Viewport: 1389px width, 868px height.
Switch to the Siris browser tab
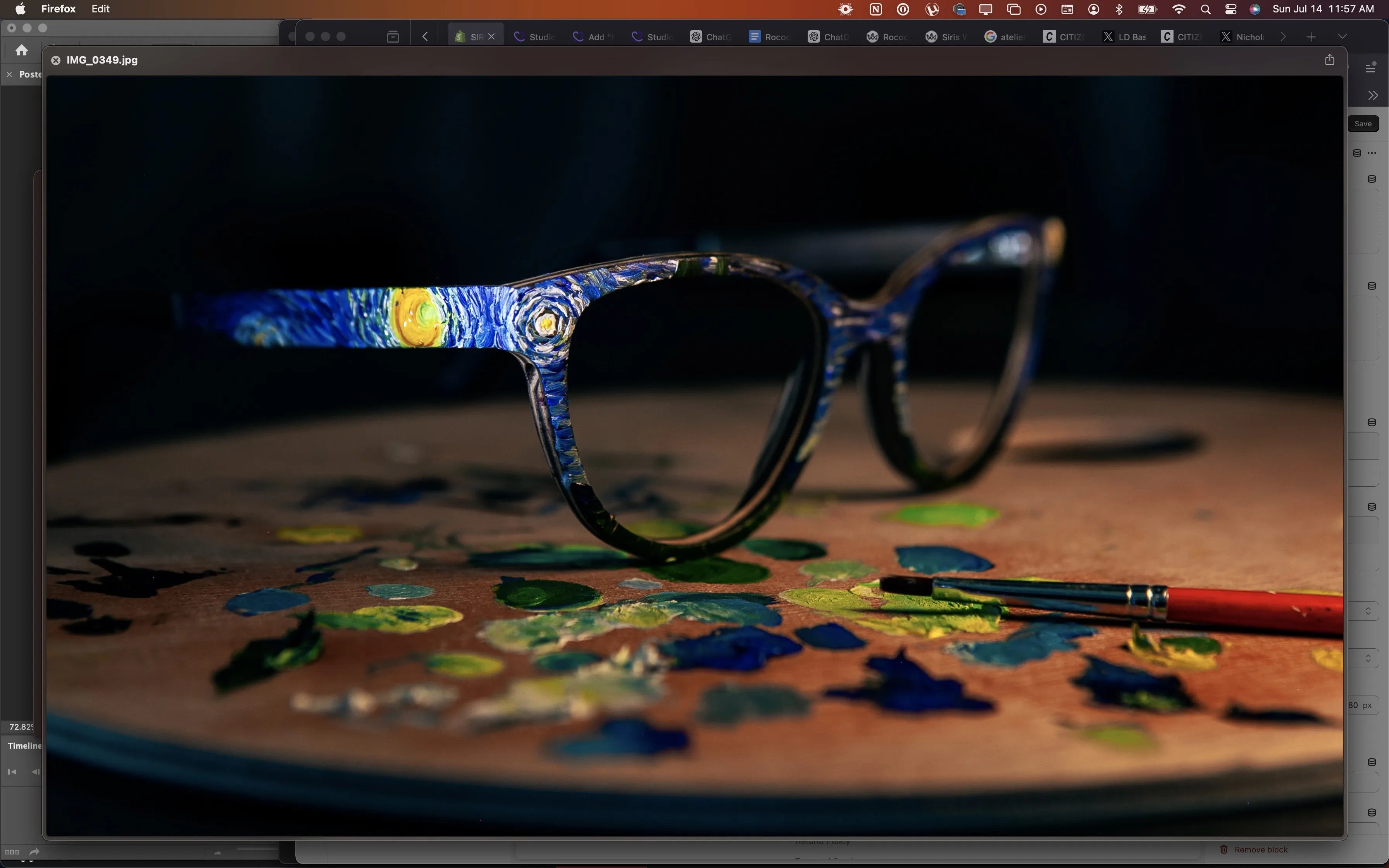click(946, 37)
